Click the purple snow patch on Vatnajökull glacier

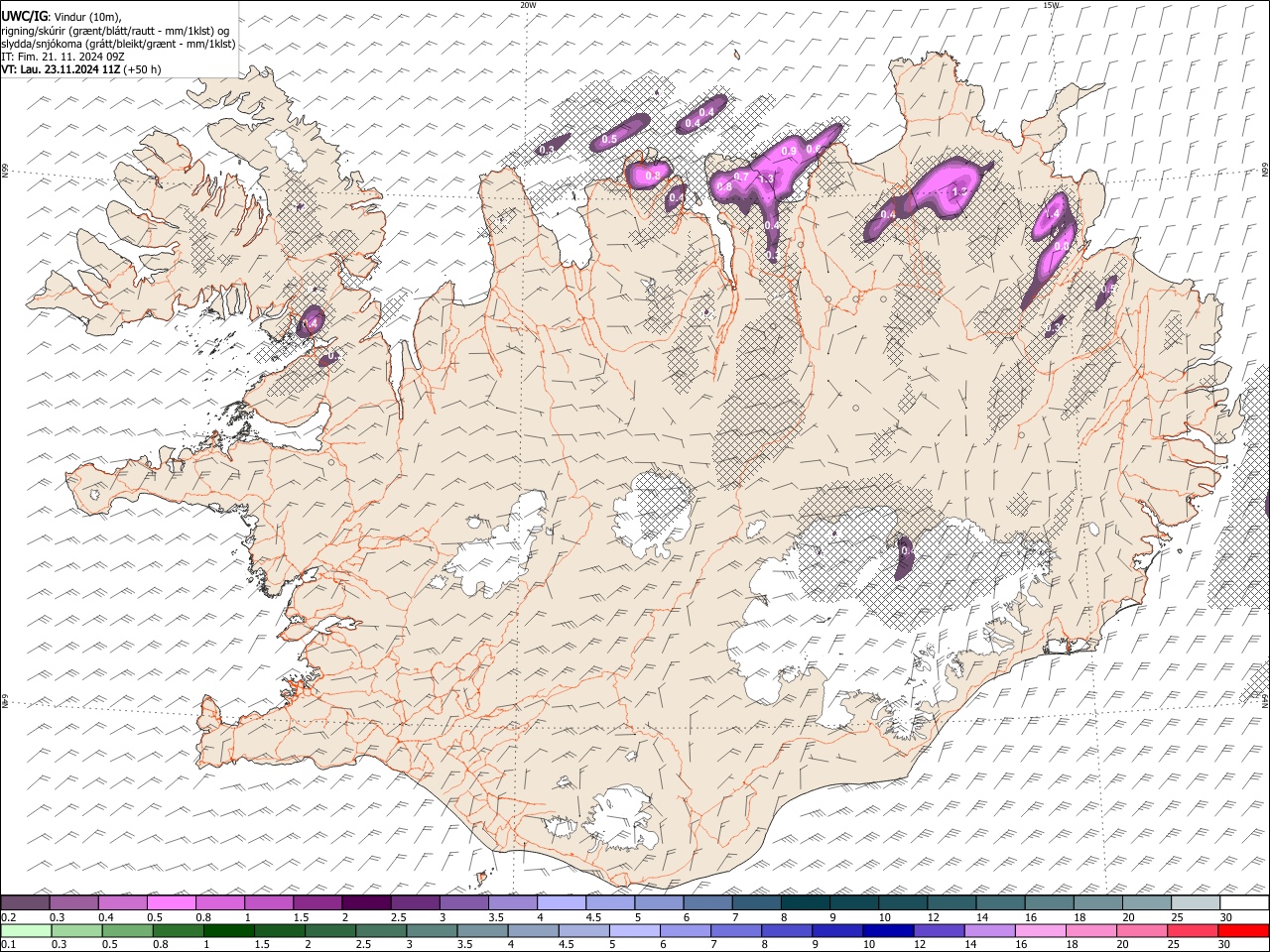pos(905,557)
